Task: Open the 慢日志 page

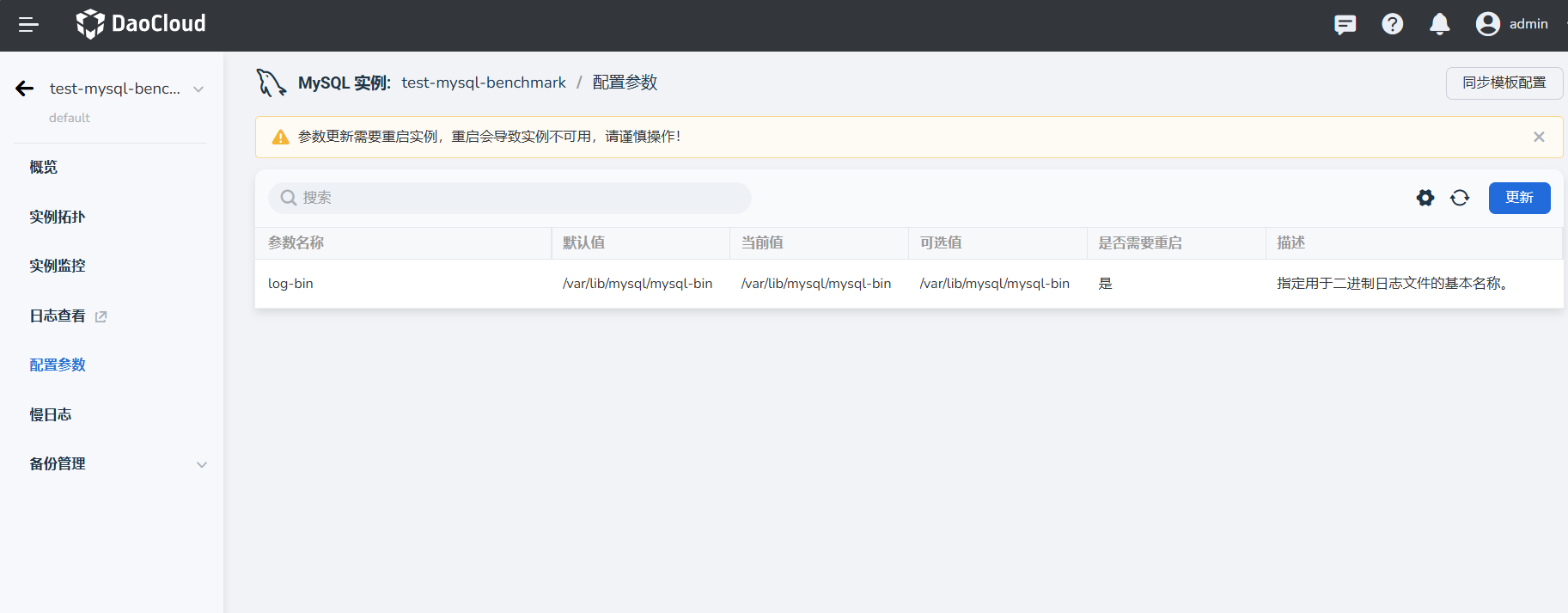Action: [51, 414]
